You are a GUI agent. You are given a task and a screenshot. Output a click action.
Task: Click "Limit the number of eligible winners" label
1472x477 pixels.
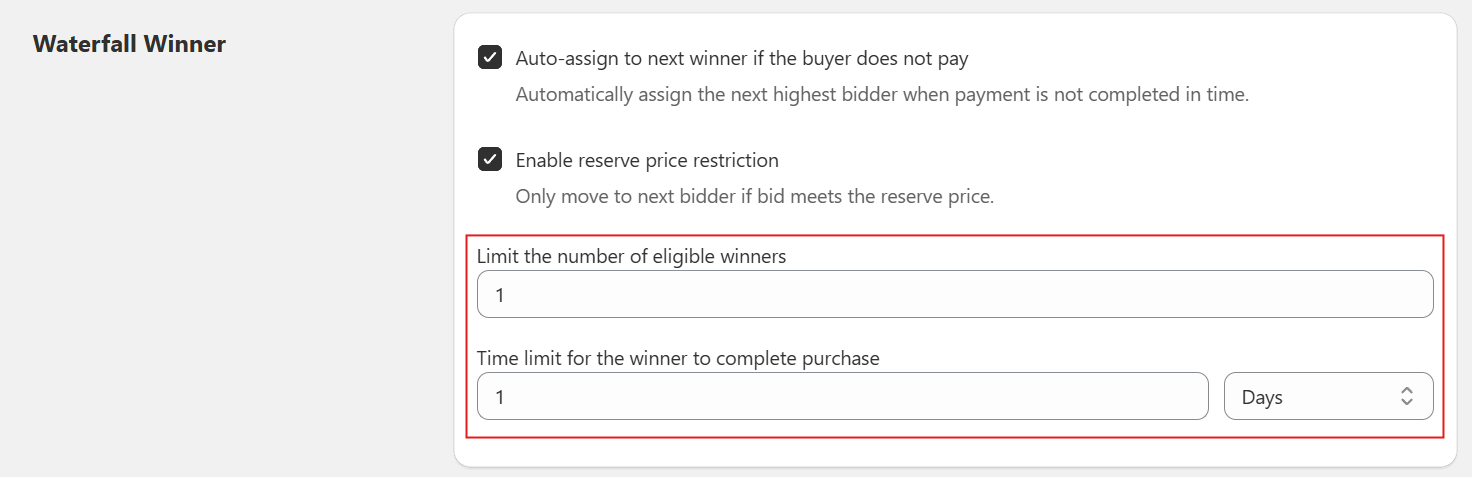[631, 257]
